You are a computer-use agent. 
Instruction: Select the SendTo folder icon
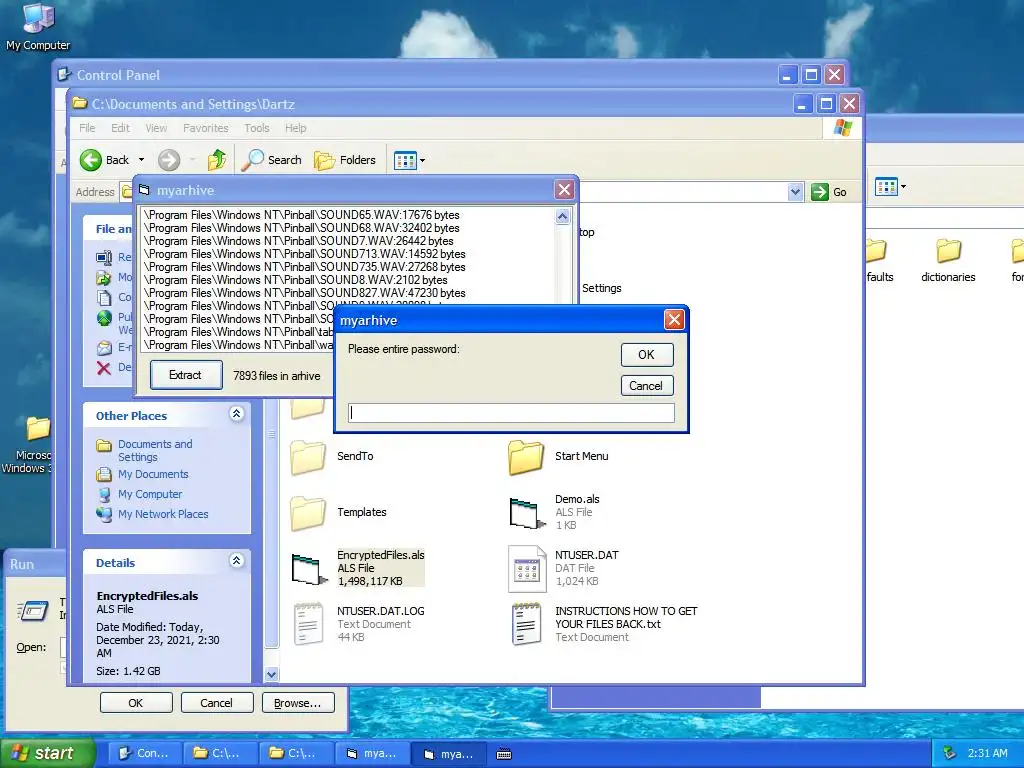point(308,456)
